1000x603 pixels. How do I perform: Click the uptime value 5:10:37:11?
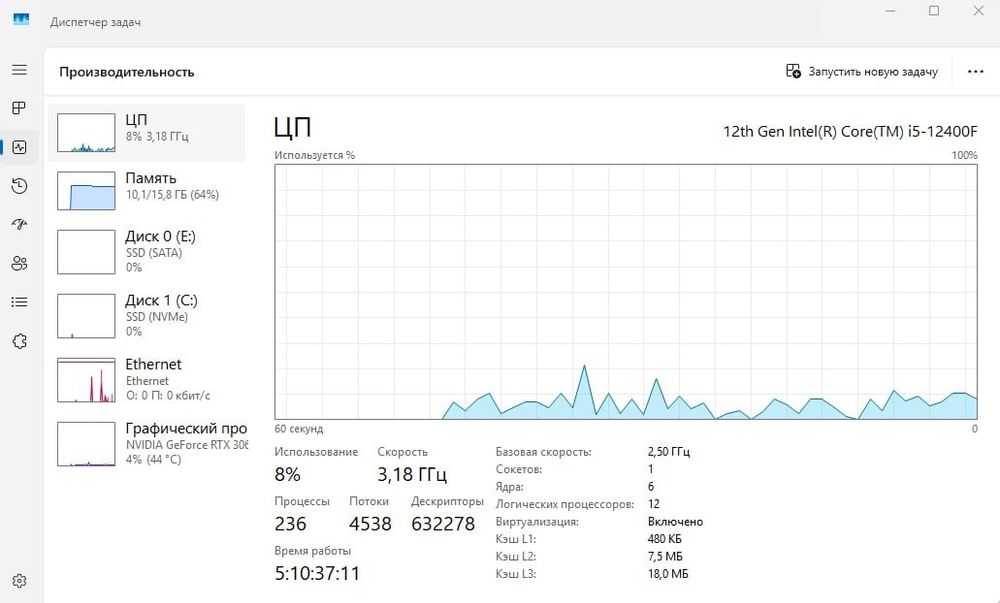(318, 574)
